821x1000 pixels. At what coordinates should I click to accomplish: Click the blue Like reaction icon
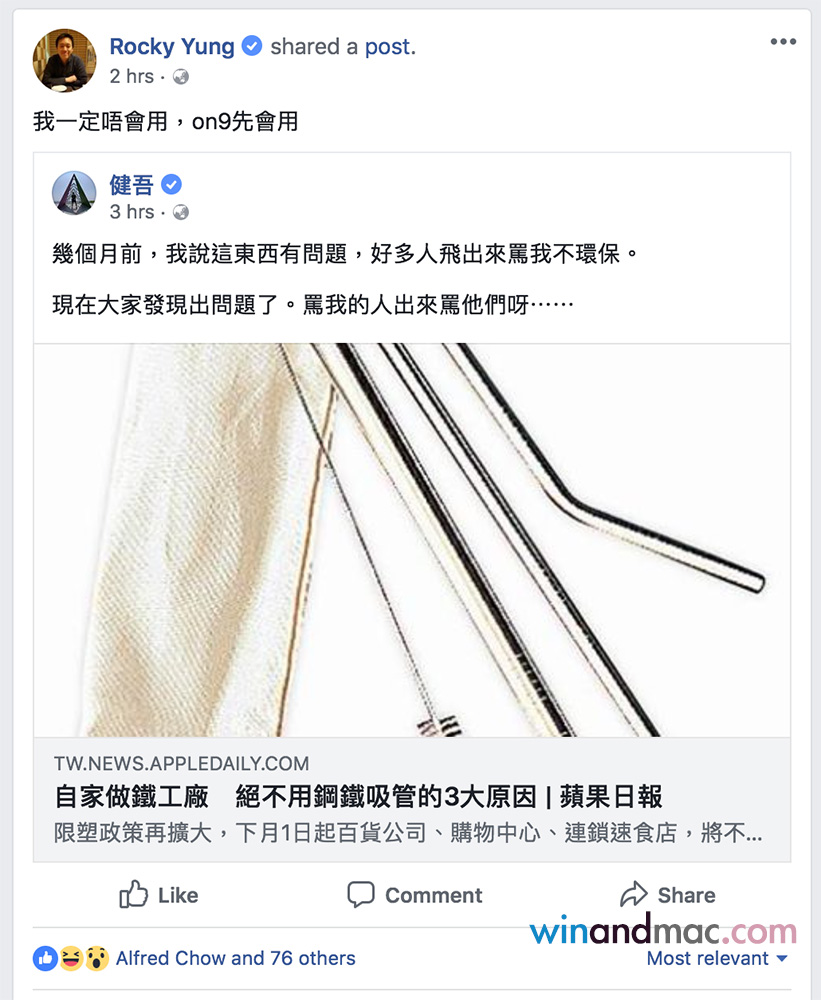pyautogui.click(x=45, y=958)
